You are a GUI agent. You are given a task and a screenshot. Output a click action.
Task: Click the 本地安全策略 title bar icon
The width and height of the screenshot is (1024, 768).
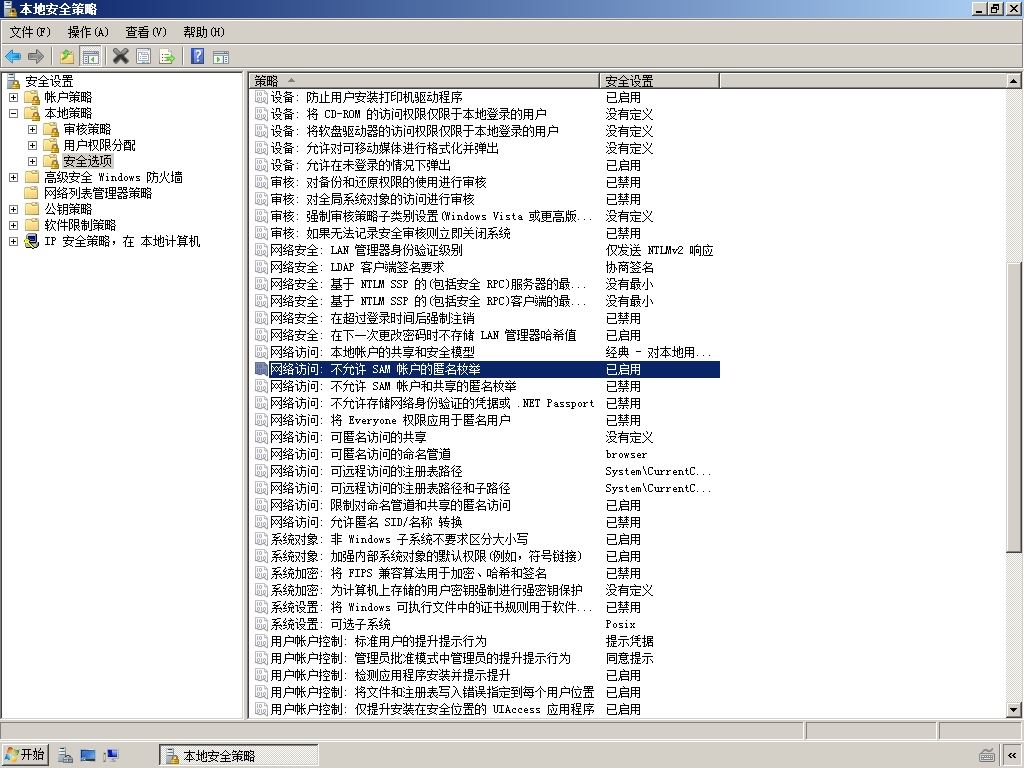(x=9, y=8)
